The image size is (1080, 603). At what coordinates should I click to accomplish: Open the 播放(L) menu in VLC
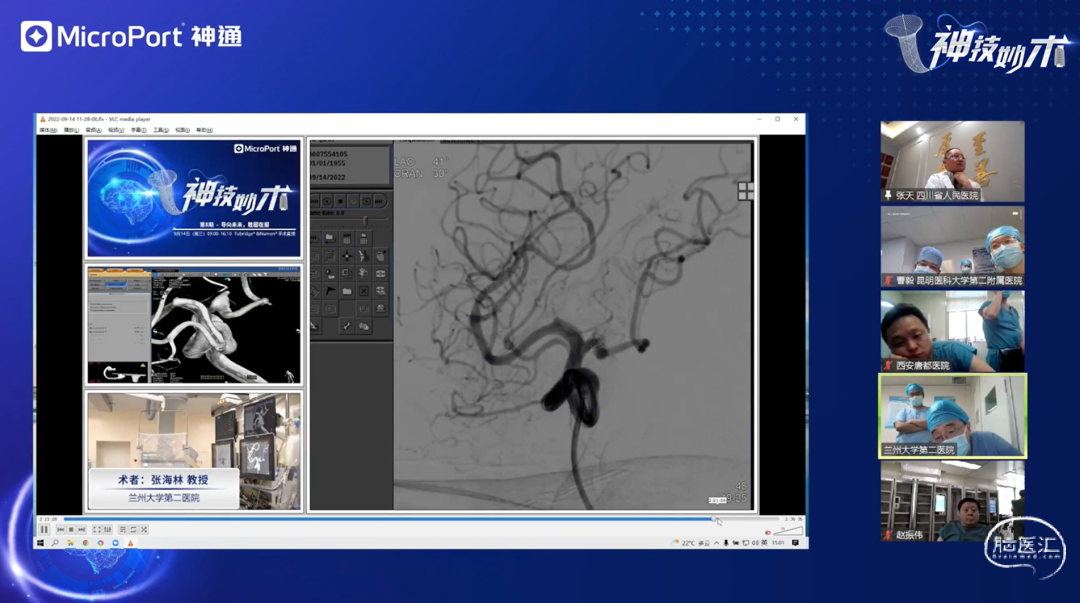tap(72, 130)
